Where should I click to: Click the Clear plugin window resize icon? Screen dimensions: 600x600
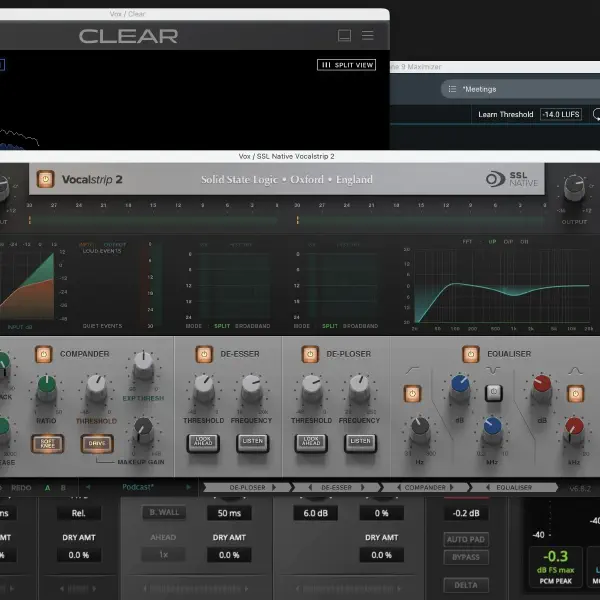[344, 35]
